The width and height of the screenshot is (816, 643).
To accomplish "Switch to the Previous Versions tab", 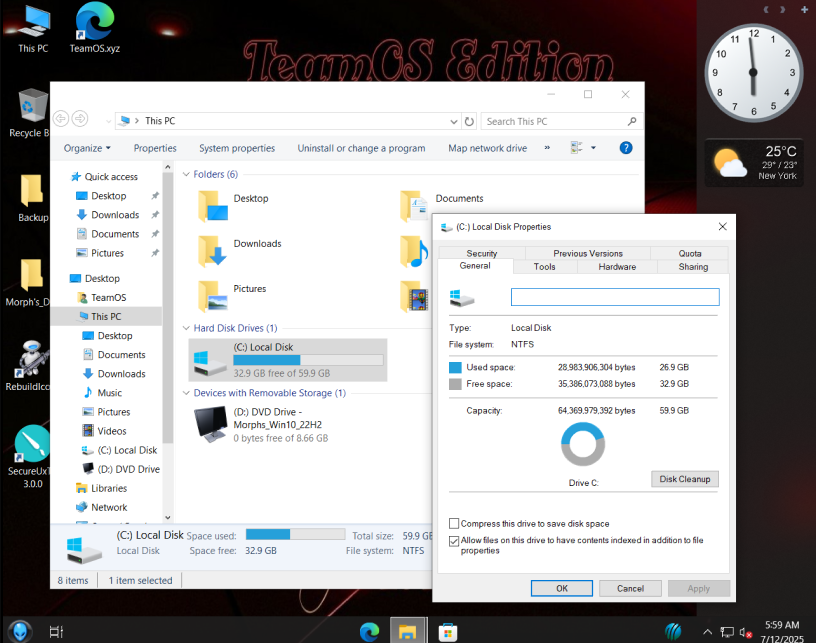I will pyautogui.click(x=588, y=253).
